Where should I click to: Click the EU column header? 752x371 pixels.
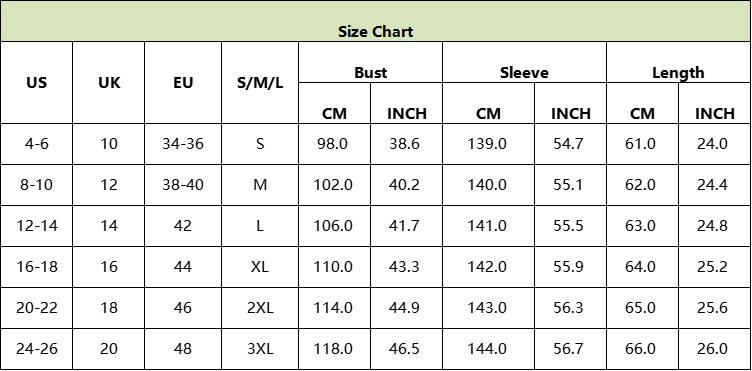coord(183,82)
